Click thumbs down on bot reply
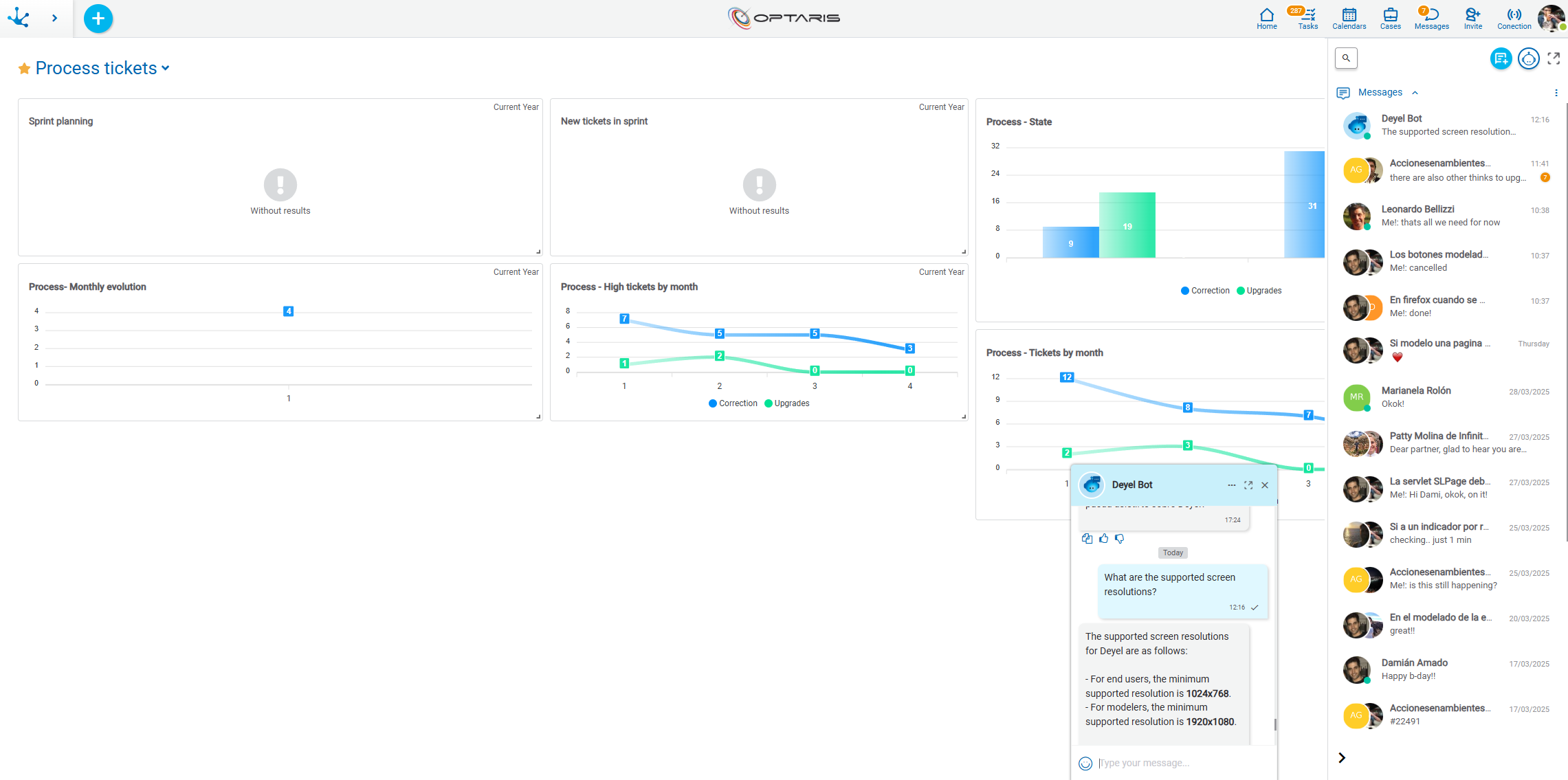This screenshot has height=780, width=1568. pyautogui.click(x=1120, y=539)
